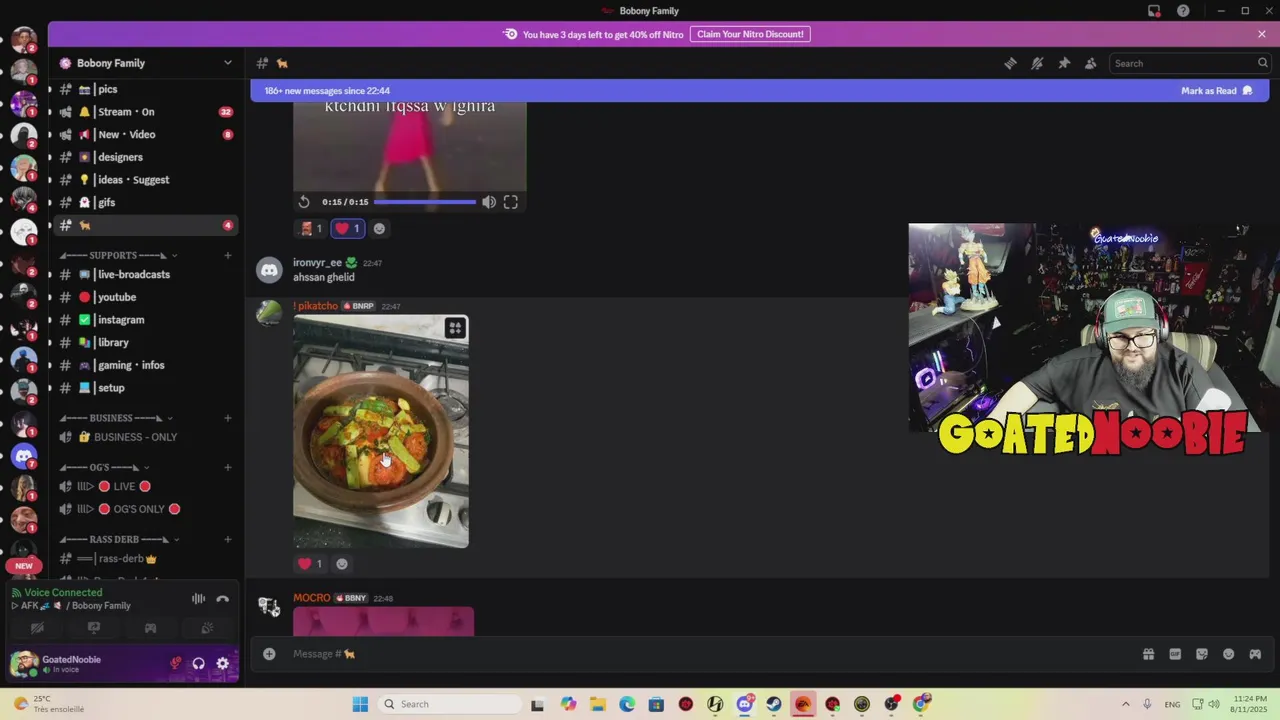Open the GIF picker
This screenshot has width=1280, height=720.
(x=1175, y=654)
